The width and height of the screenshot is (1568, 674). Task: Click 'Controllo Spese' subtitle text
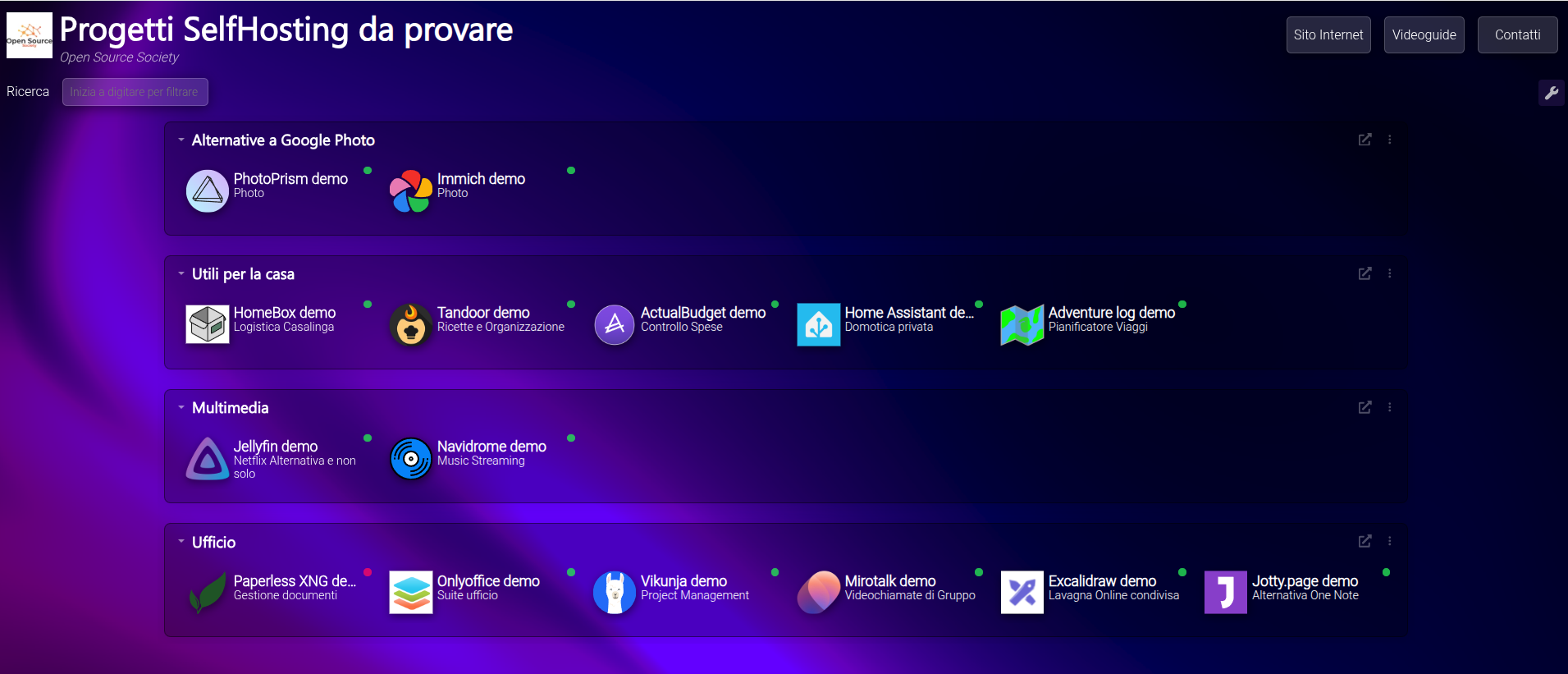click(682, 327)
